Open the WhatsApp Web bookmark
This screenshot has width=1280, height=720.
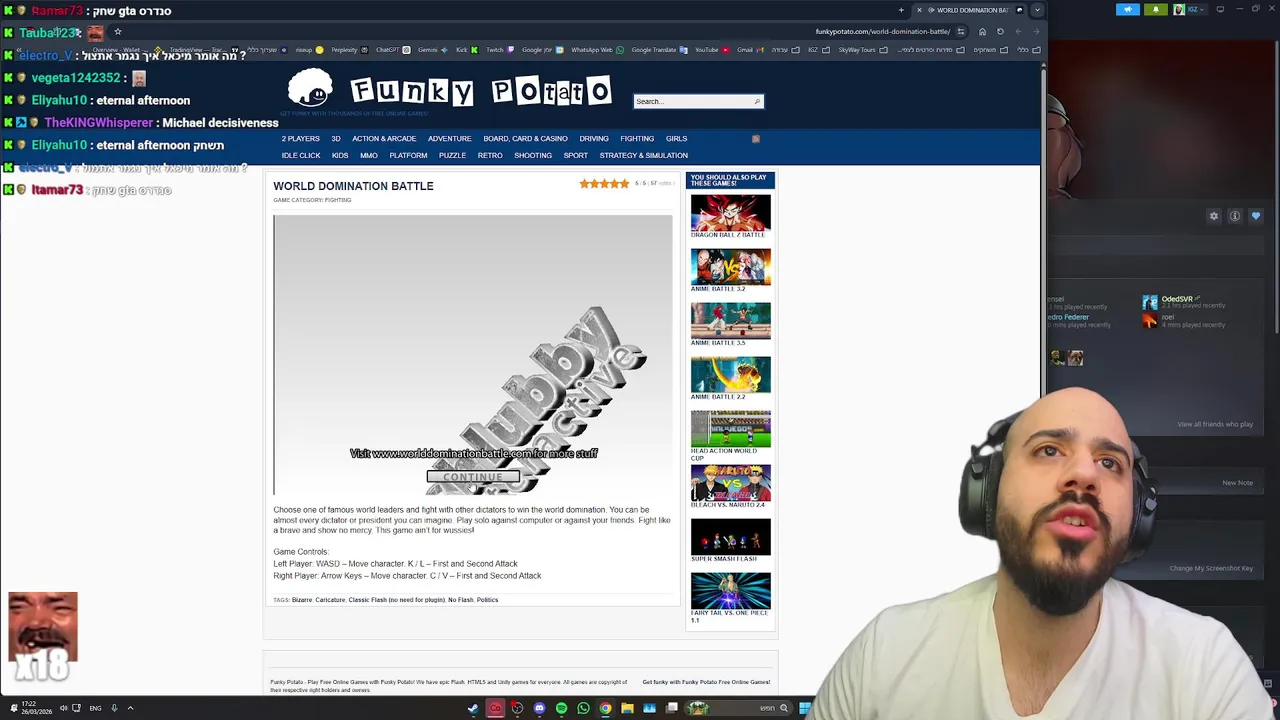point(597,50)
